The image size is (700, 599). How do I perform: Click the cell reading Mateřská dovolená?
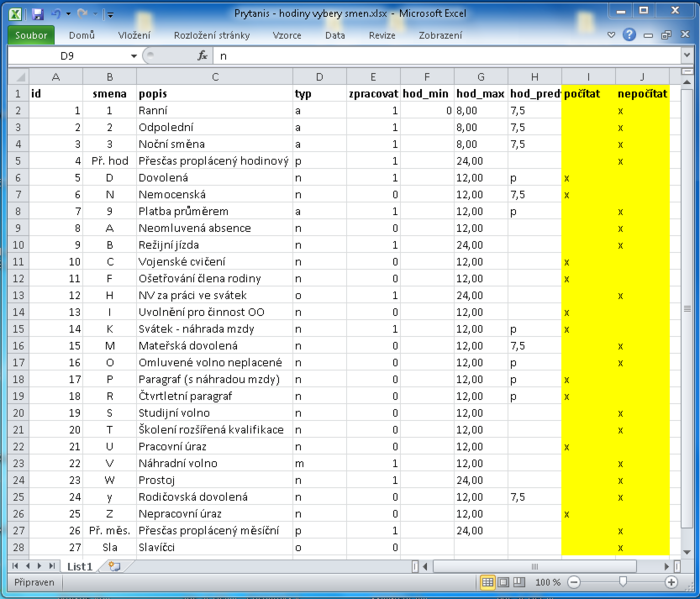click(x=215, y=346)
